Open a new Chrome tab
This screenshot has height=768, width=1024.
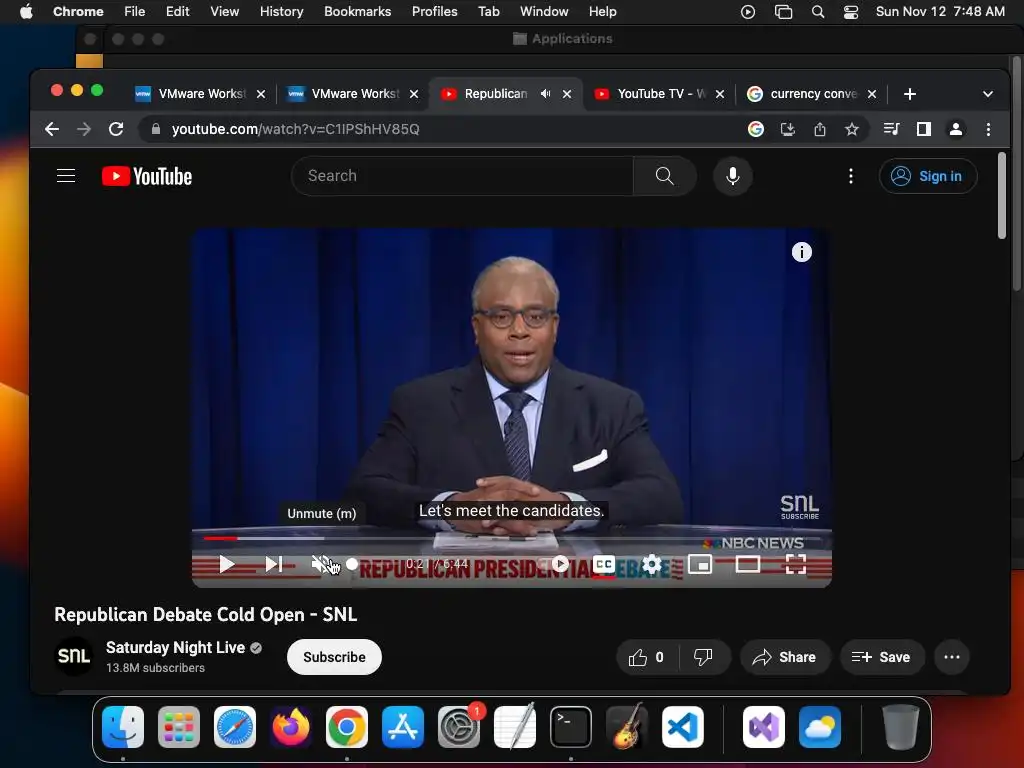(910, 94)
